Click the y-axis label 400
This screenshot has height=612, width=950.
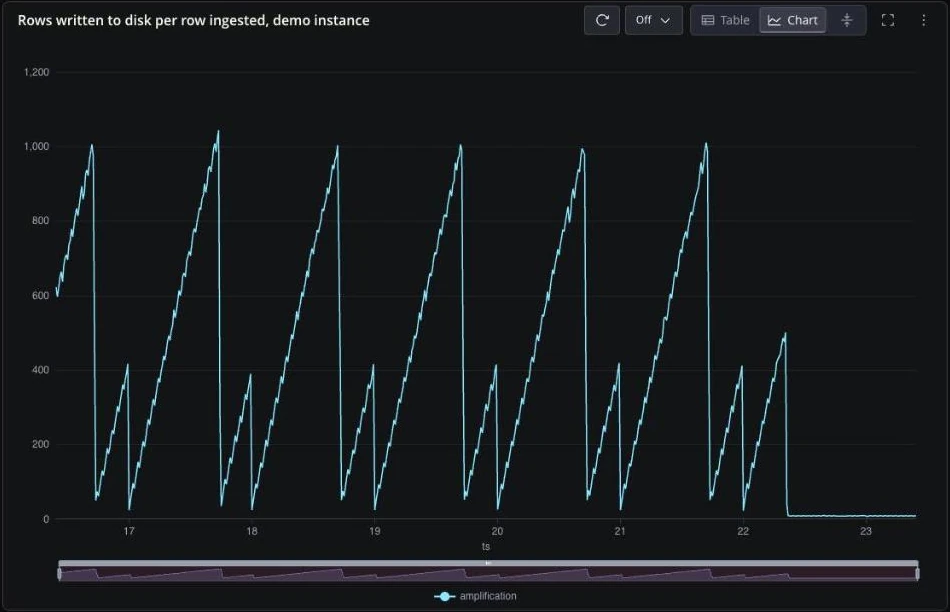(40, 370)
